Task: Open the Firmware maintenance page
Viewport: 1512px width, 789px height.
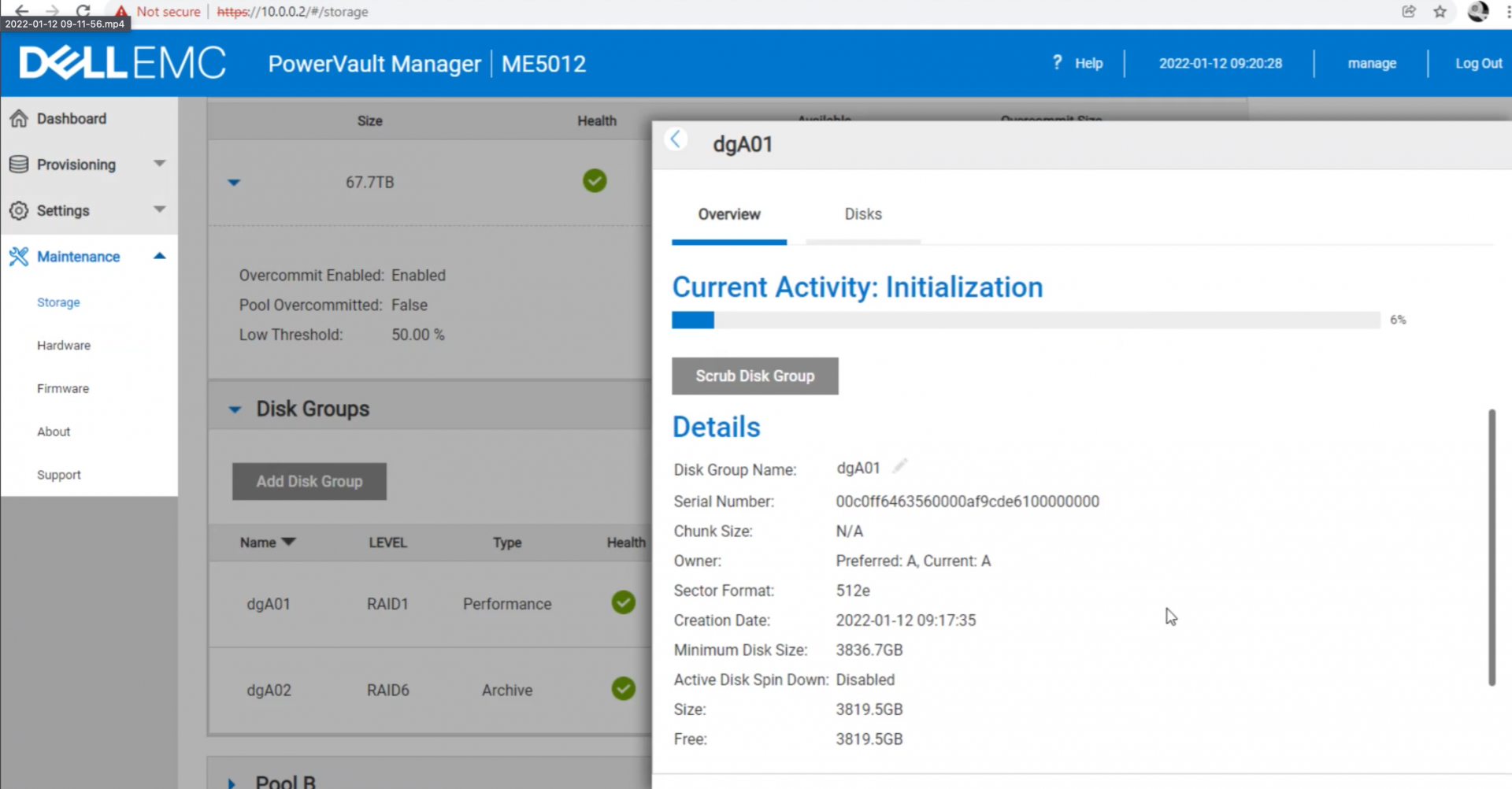Action: pos(63,389)
